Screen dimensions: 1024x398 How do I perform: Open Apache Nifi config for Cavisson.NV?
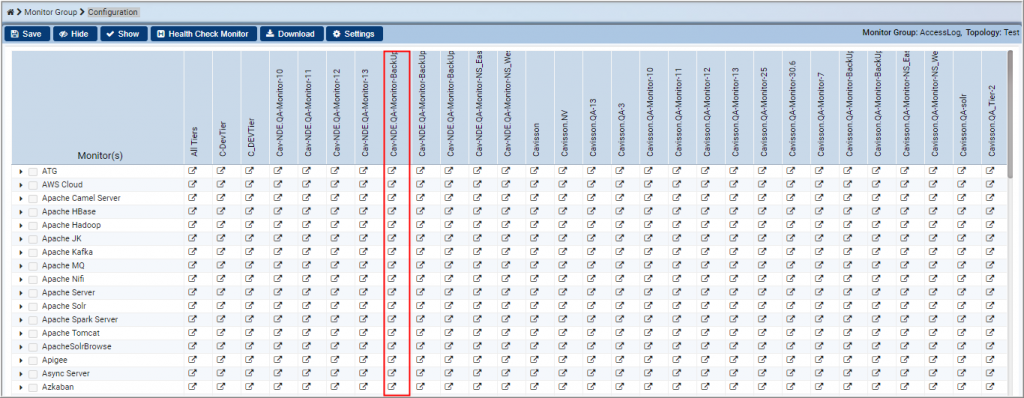pos(563,278)
